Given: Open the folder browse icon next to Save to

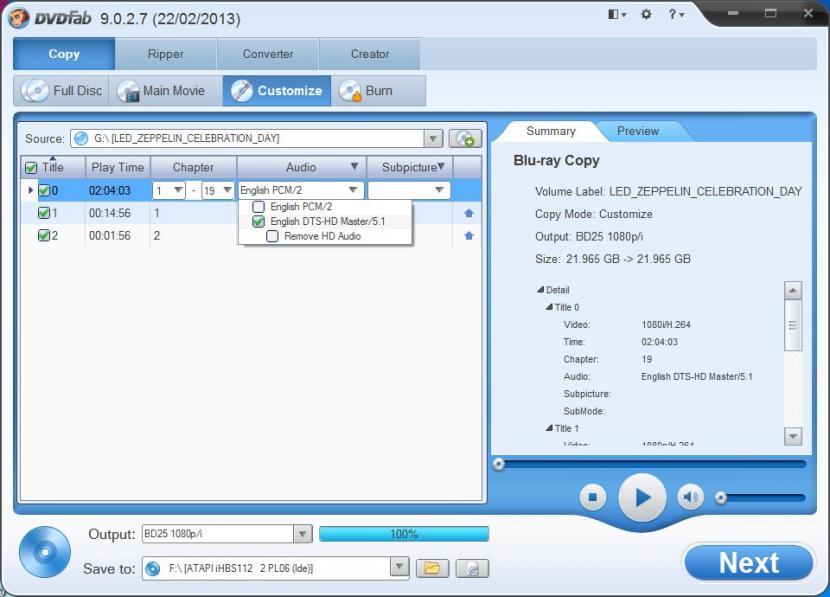Looking at the screenshot, I should coord(432,568).
